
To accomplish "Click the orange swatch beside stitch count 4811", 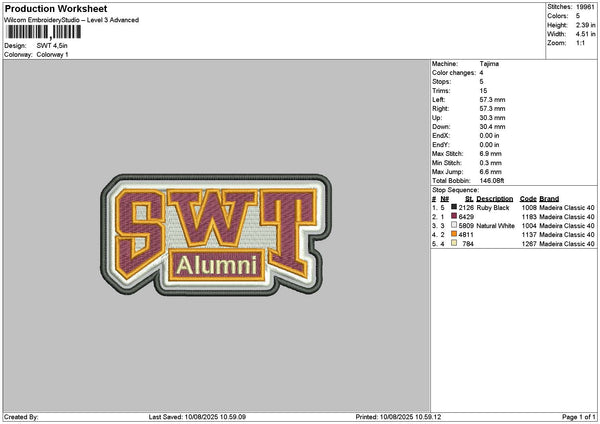I will tap(454, 234).
